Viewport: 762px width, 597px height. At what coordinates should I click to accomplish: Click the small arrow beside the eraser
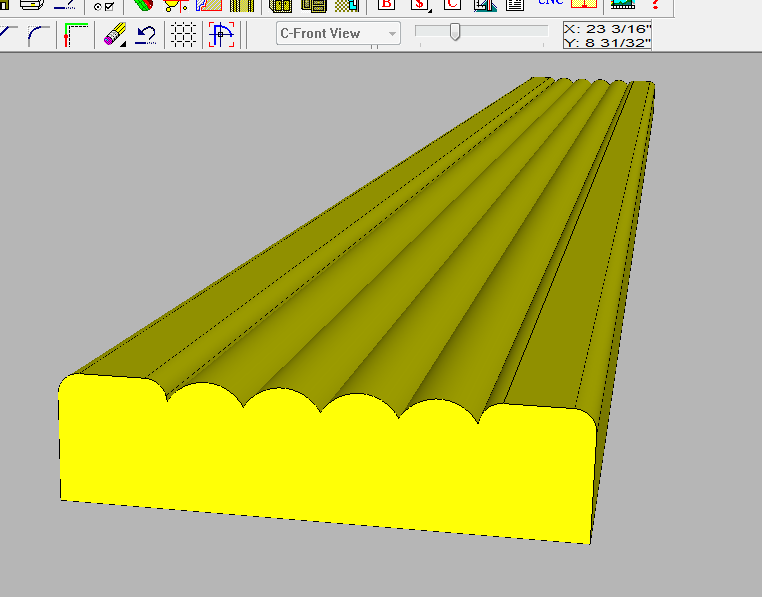pyautogui.click(x=123, y=44)
